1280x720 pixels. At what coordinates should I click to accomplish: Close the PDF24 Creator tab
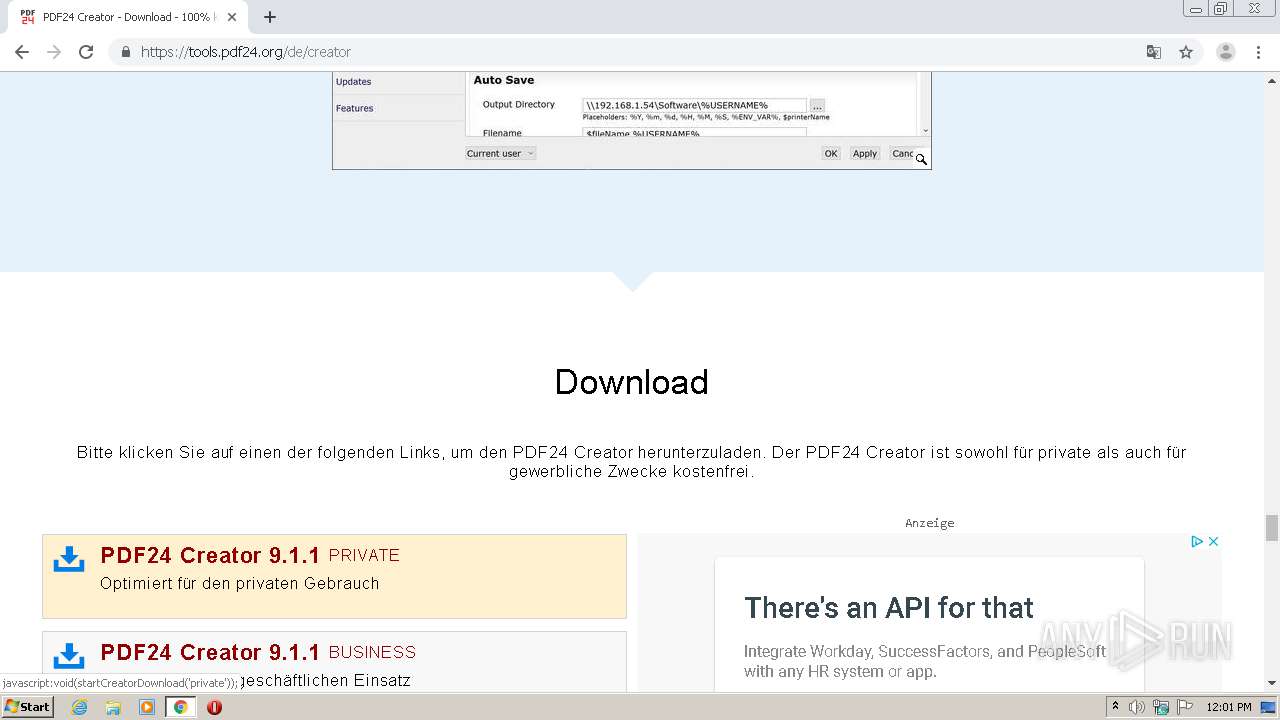232,17
